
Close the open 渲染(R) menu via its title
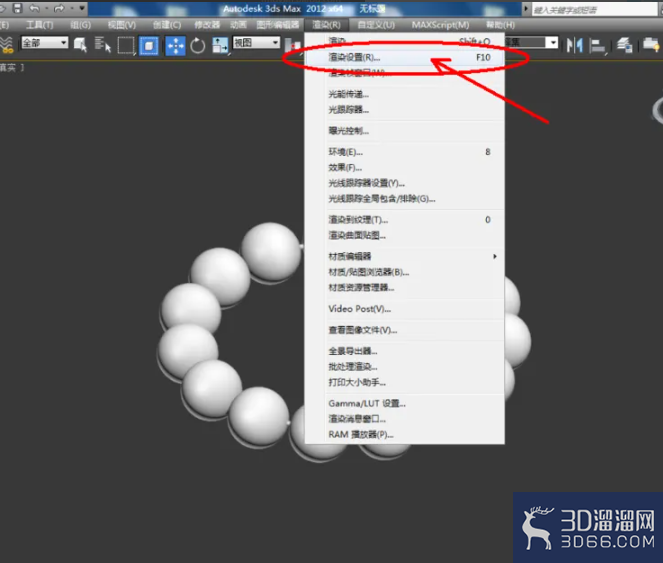326,25
